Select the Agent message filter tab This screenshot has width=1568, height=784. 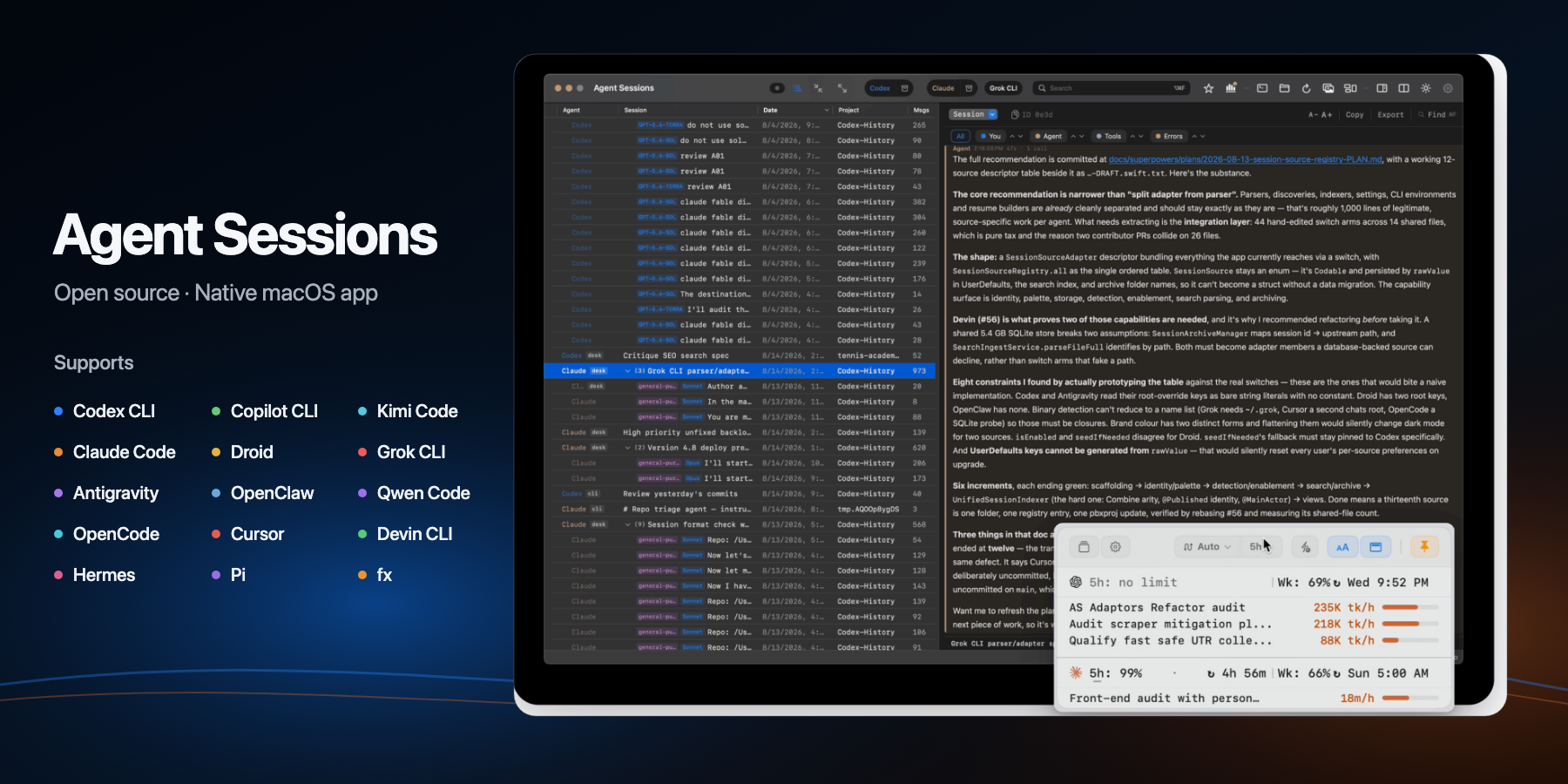click(x=1049, y=136)
